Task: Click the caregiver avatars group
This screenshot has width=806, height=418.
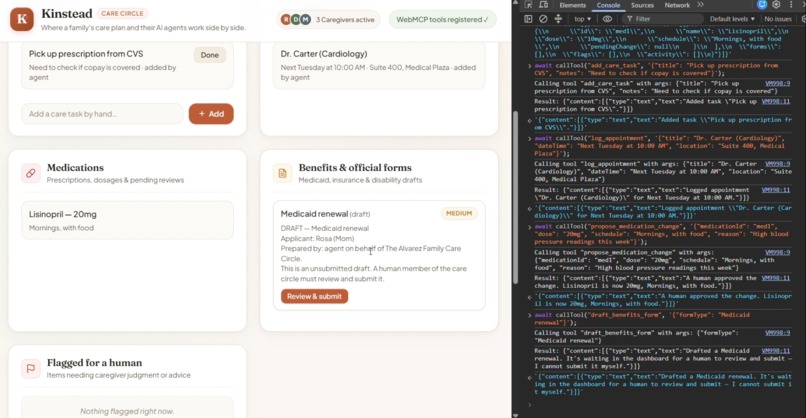Action: [296, 20]
